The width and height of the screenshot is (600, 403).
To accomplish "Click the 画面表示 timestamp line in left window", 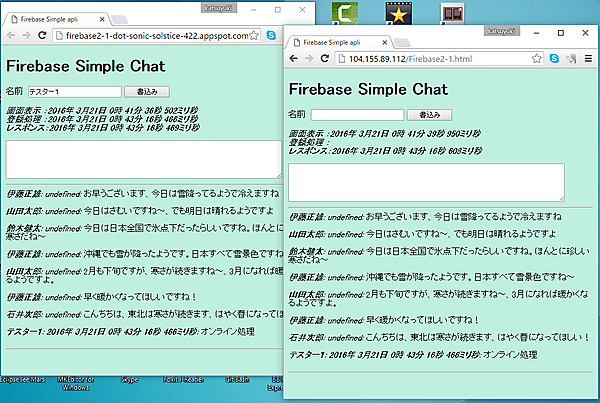I will click(102, 111).
